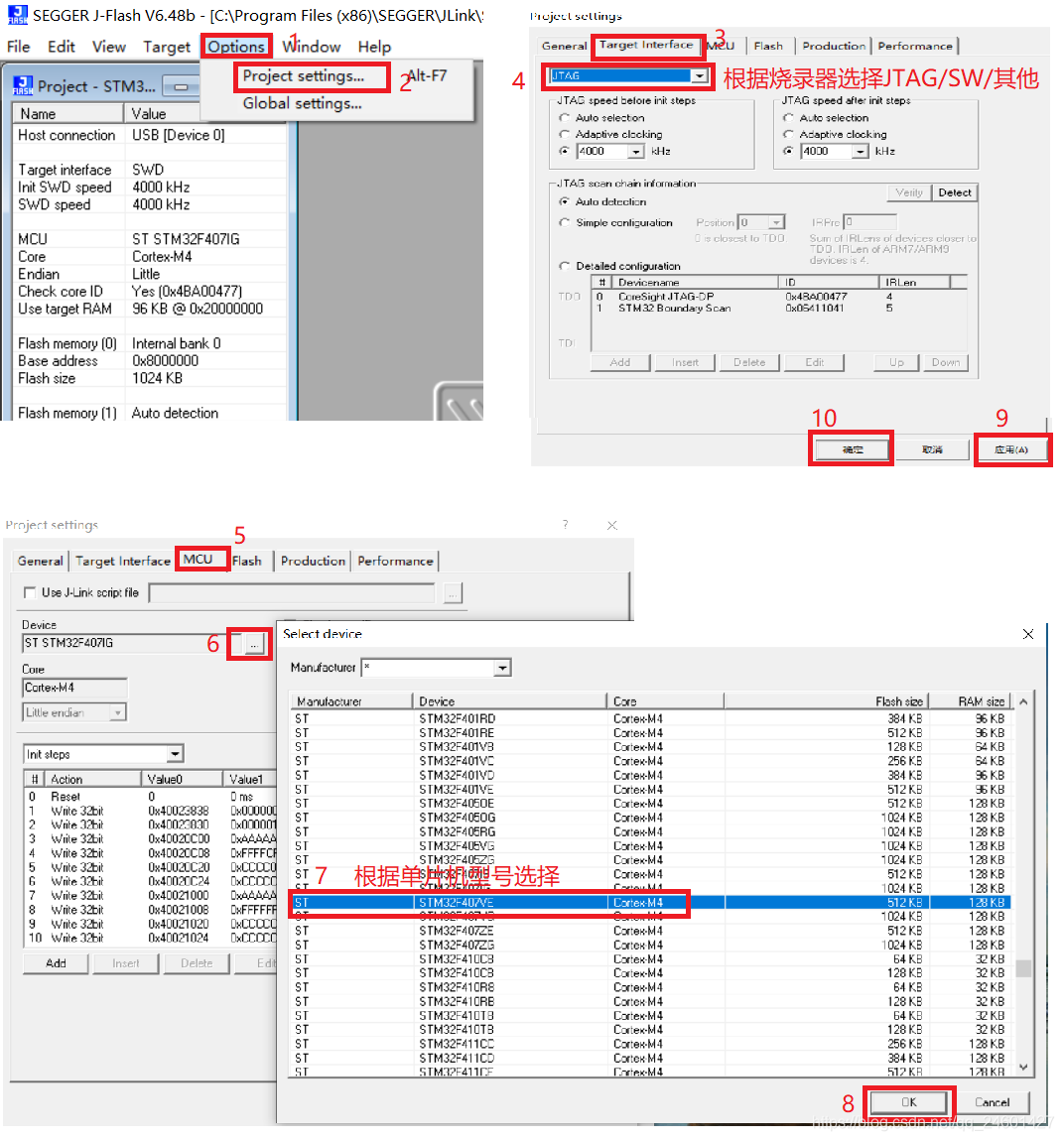Viewport: 1064px width, 1141px height.
Task: Click 应用(A) apply button
Action: (x=1011, y=449)
